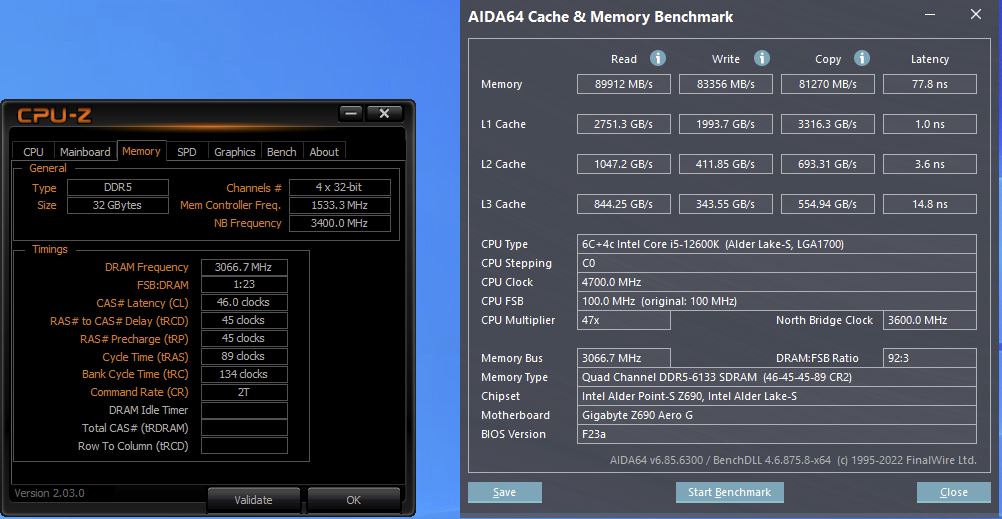The height and width of the screenshot is (519, 1002).
Task: Click the Write info icon in AIDA64
Action: click(x=762, y=59)
